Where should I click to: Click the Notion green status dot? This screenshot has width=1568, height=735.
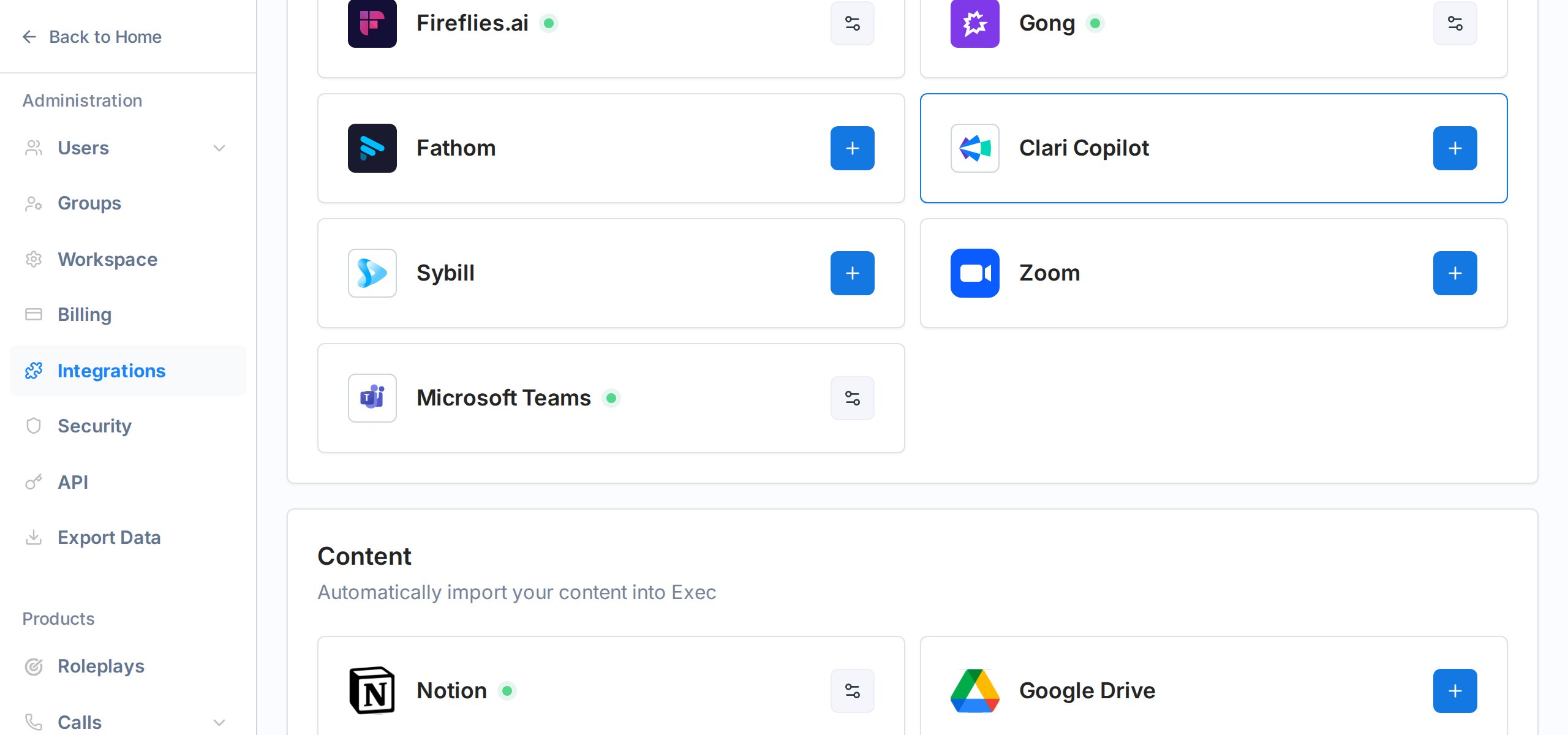coord(507,691)
